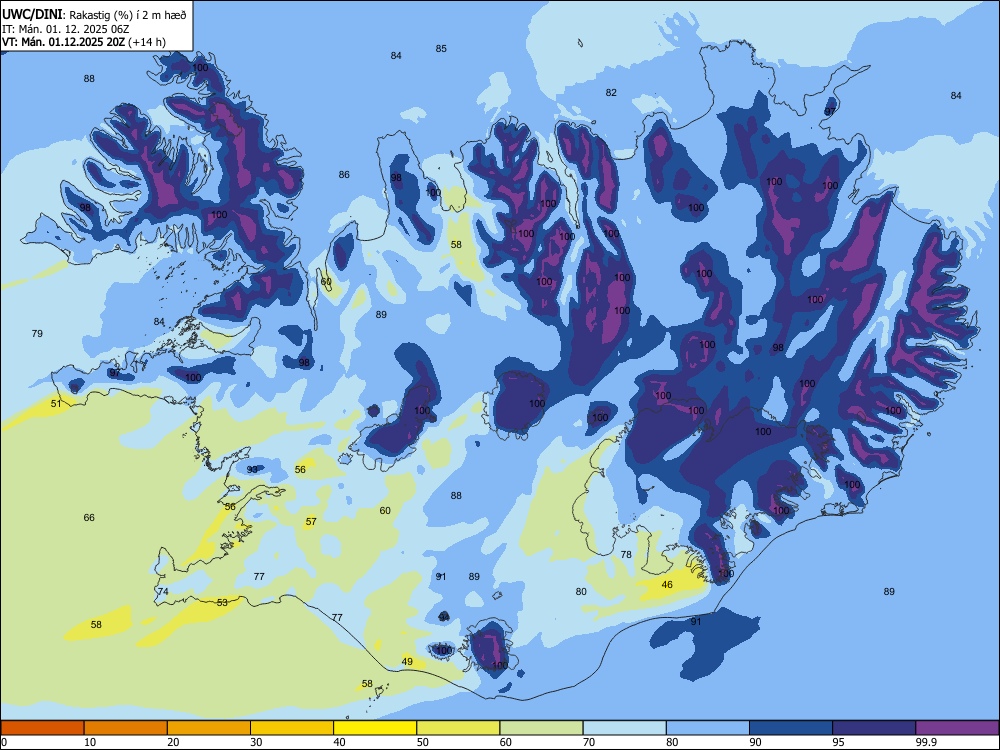Viewport: 1000px width, 750px height.
Task: Click the pale yellow 50–60 legend swatch
Action: [x=458, y=728]
